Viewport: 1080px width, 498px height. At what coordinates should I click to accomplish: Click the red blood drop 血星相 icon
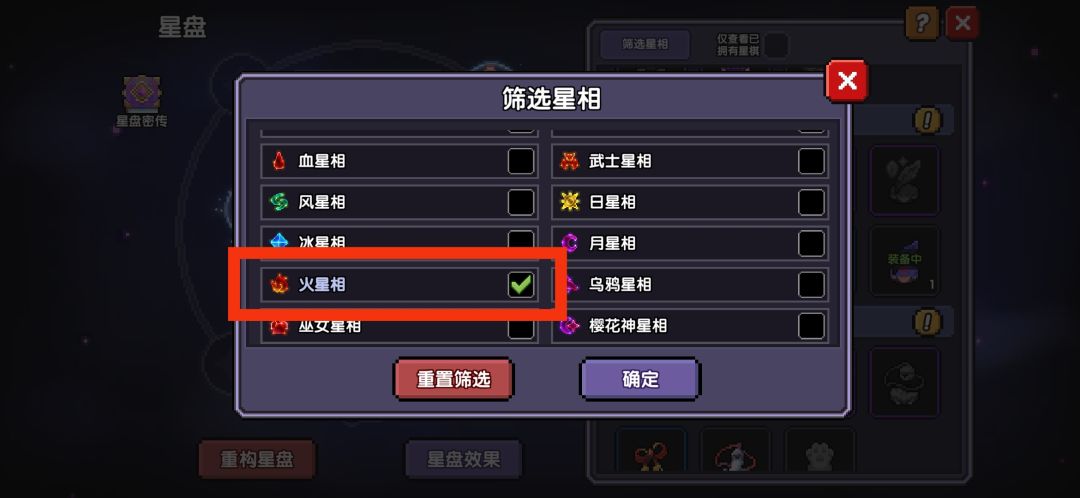click(x=279, y=161)
